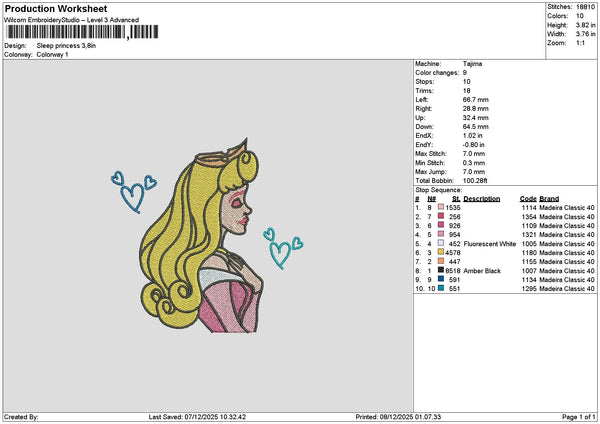600x424 pixels.
Task: Click the blue hearts left of the princess
Action: [134, 191]
